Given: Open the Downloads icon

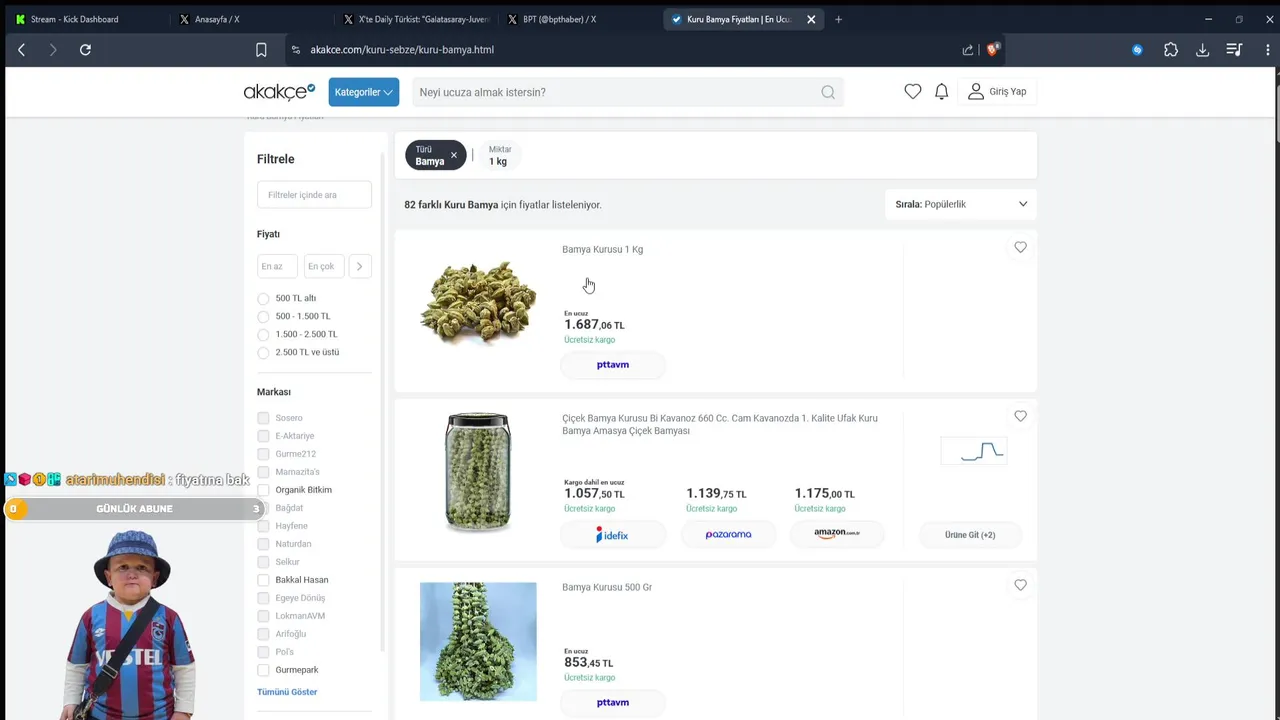Looking at the screenshot, I should 1202,50.
